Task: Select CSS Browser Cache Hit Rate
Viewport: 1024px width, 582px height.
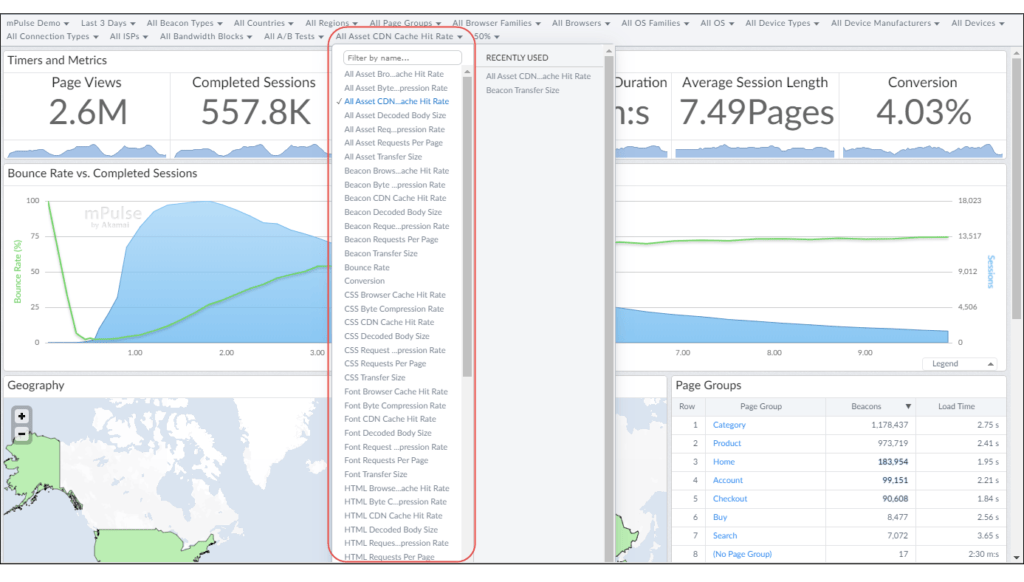Action: [x=394, y=295]
